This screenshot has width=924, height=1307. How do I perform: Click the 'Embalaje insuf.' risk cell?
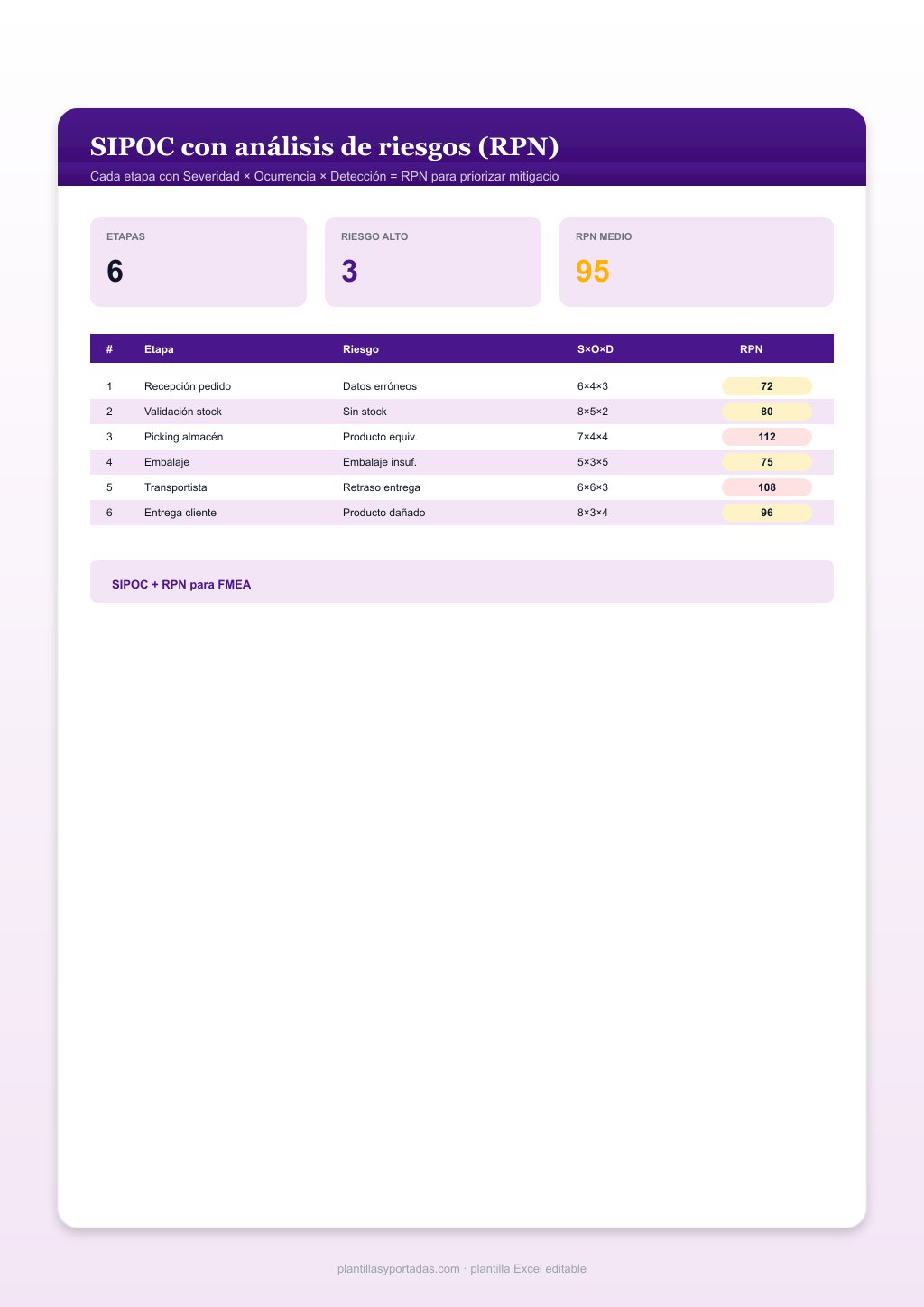pyautogui.click(x=380, y=462)
